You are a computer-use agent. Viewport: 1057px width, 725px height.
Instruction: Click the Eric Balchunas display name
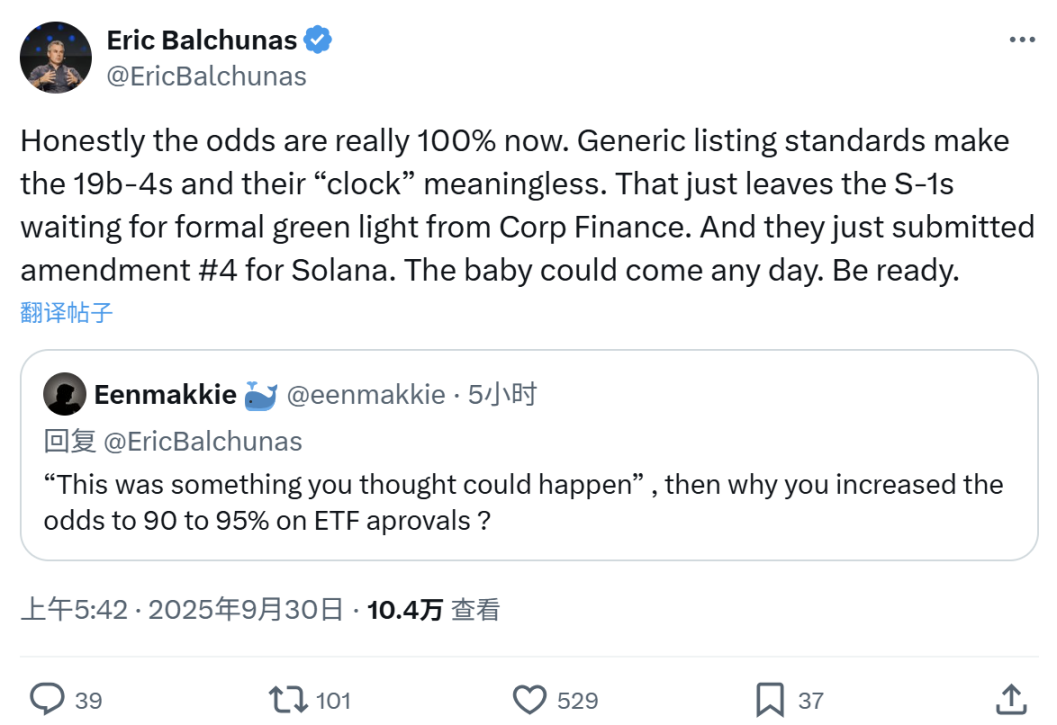[201, 40]
